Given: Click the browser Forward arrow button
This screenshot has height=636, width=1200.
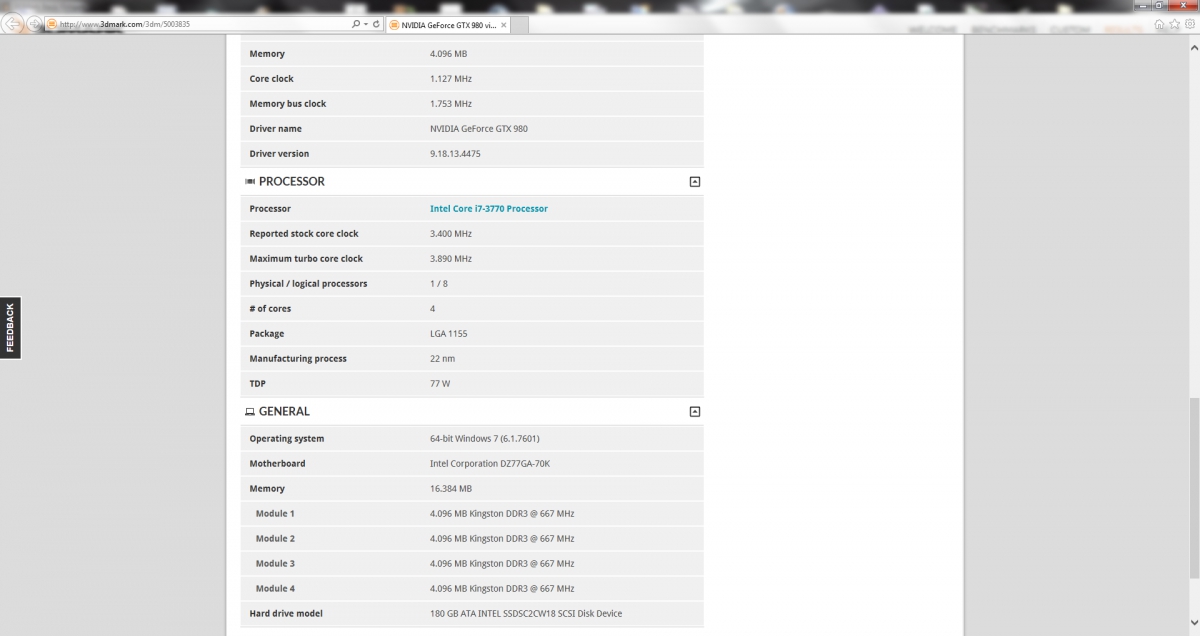Looking at the screenshot, I should coord(36,23).
